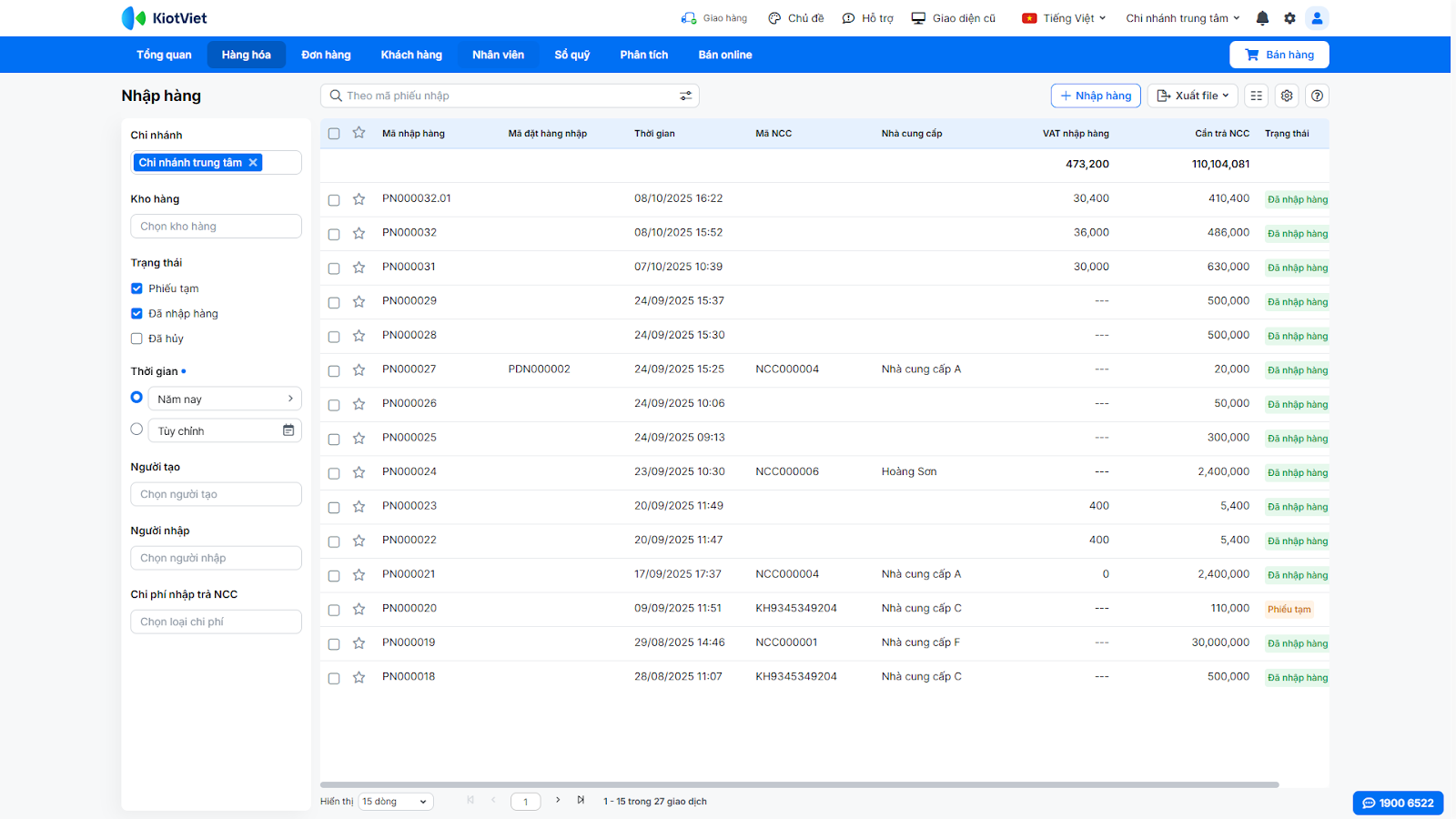Go to the Sổ quỹ menu
Image resolution: width=1456 pixels, height=819 pixels.
tap(571, 55)
